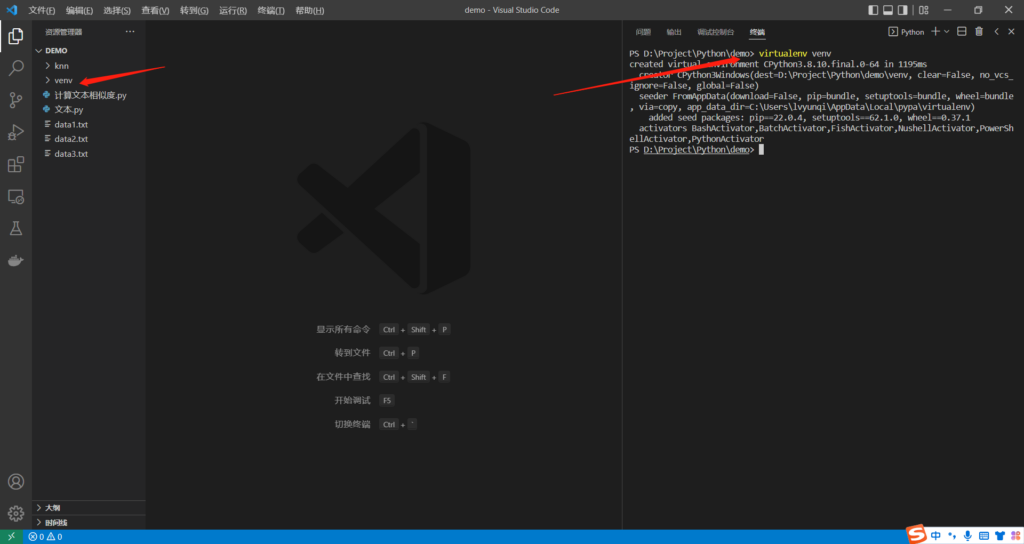1024x544 pixels.
Task: Open Sogou skin shirt icon
Action: point(1000,536)
